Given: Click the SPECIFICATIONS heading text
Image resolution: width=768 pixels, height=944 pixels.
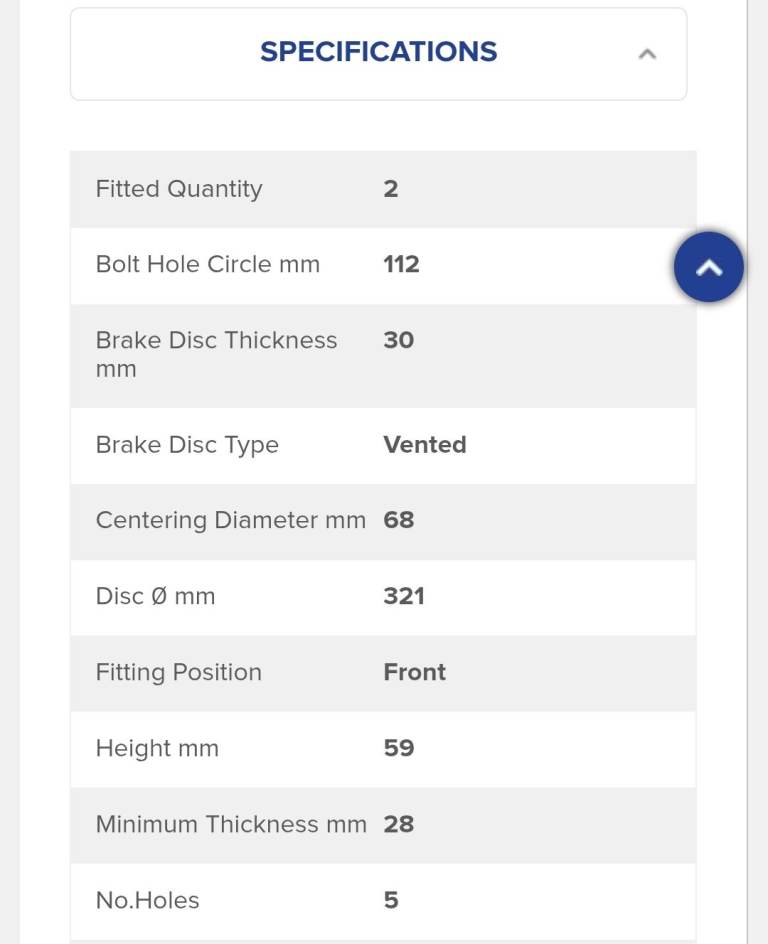Looking at the screenshot, I should [378, 52].
